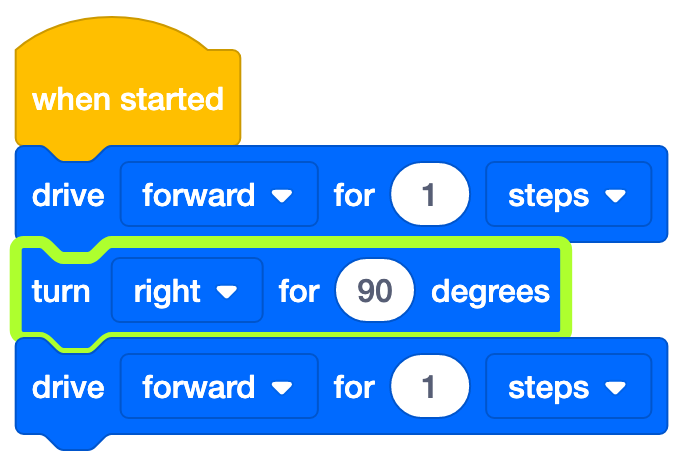Expand the "steps" unit dropdown in last drive block

568,387
